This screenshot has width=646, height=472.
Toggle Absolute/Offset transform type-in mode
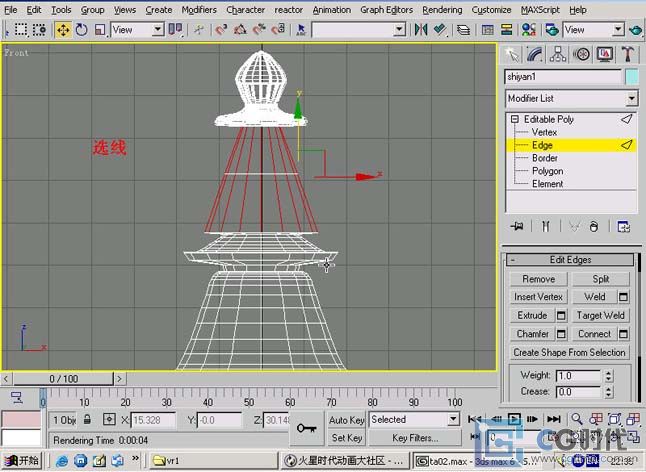(x=109, y=420)
